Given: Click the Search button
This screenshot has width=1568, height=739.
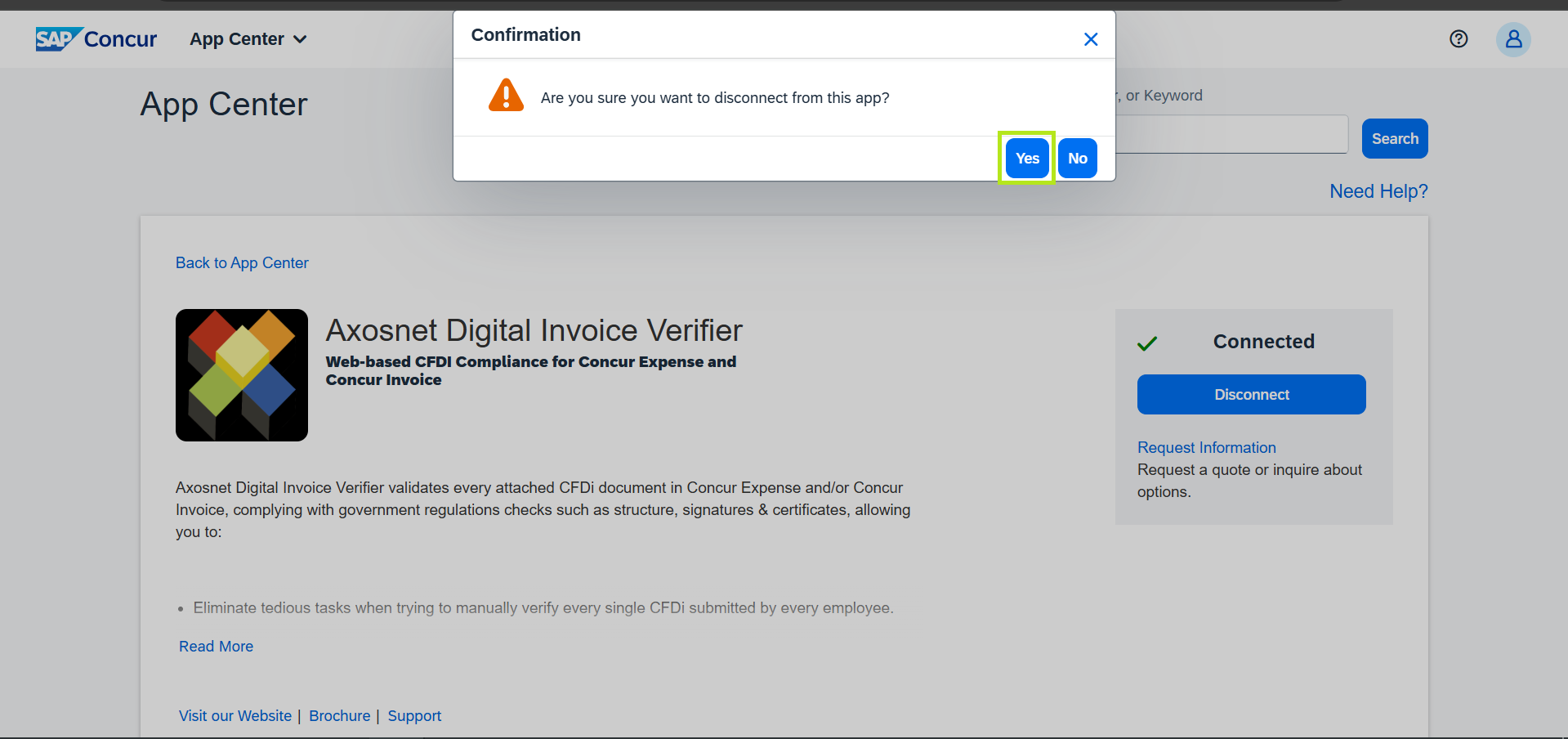Looking at the screenshot, I should [1394, 139].
